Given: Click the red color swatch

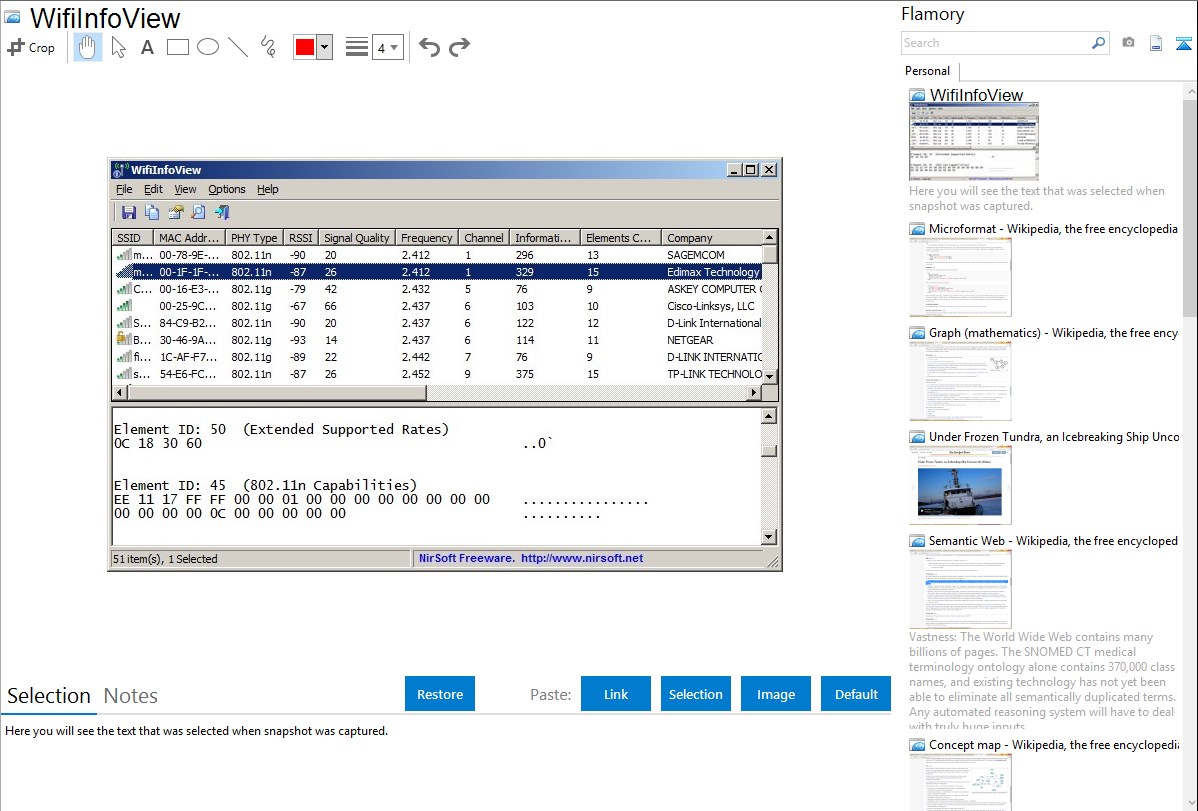Looking at the screenshot, I should pyautogui.click(x=305, y=47).
